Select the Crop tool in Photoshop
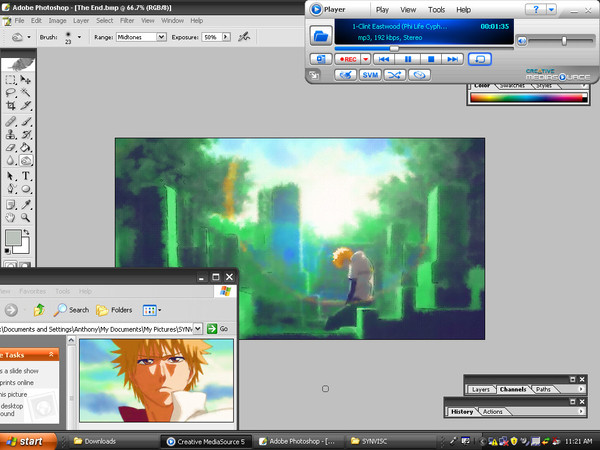The width and height of the screenshot is (600, 450). coord(10,105)
